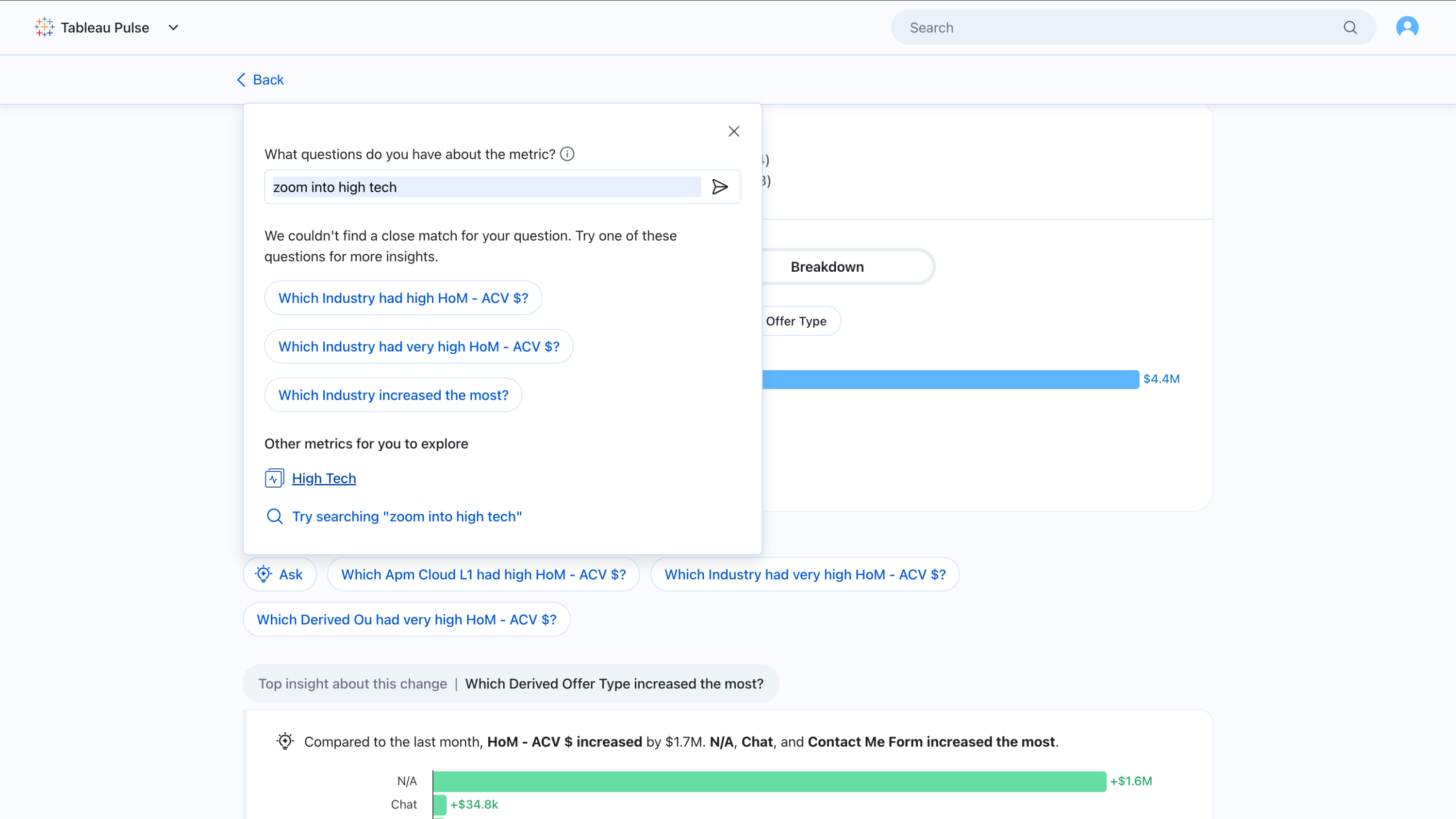The width and height of the screenshot is (1456, 819).
Task: Submit question with the send arrow icon
Action: point(720,187)
